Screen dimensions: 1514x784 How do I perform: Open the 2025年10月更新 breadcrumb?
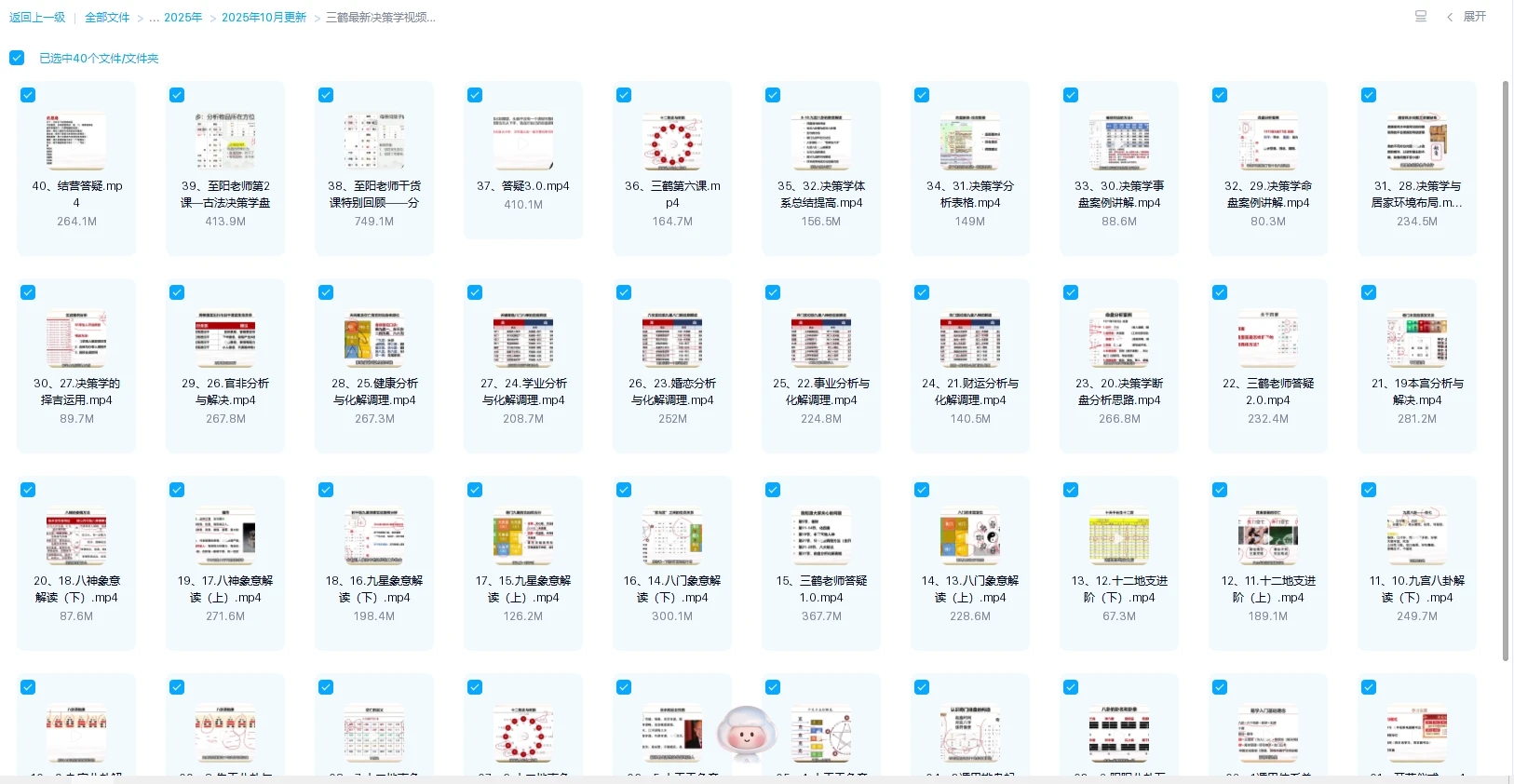pos(264,18)
